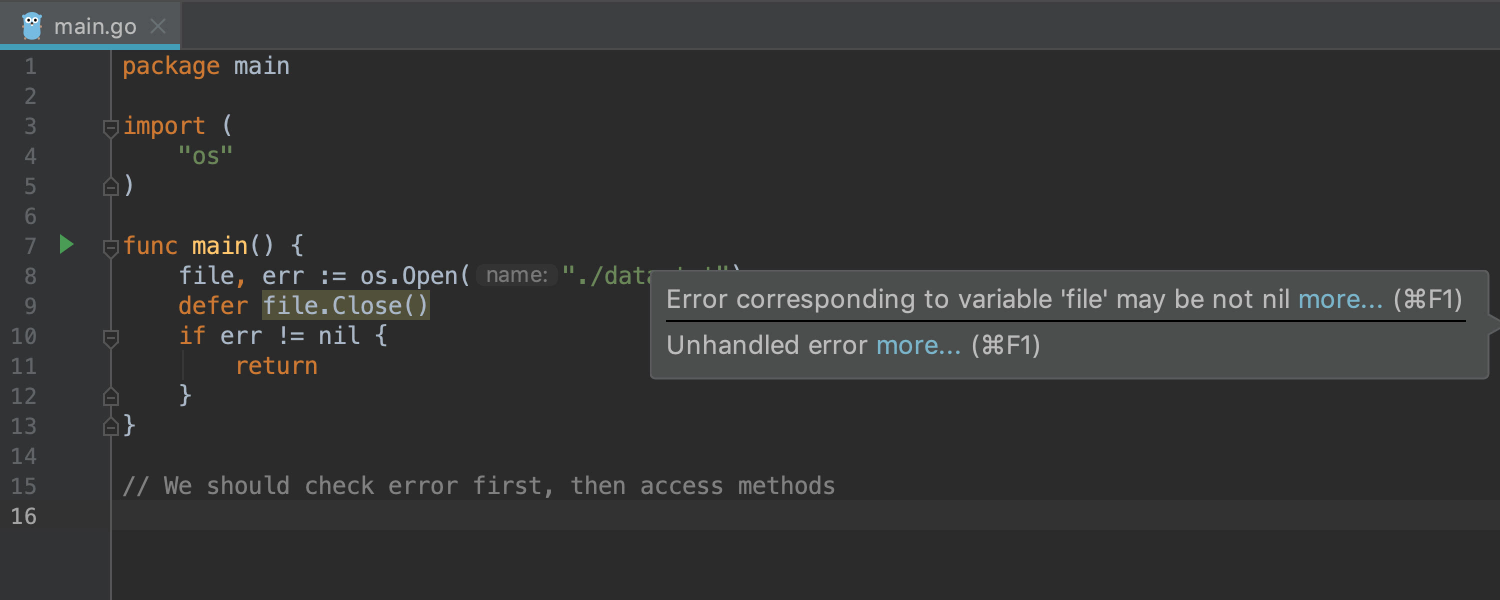1500x600 pixels.
Task: Close the main.go editor tab
Action: pos(158,26)
